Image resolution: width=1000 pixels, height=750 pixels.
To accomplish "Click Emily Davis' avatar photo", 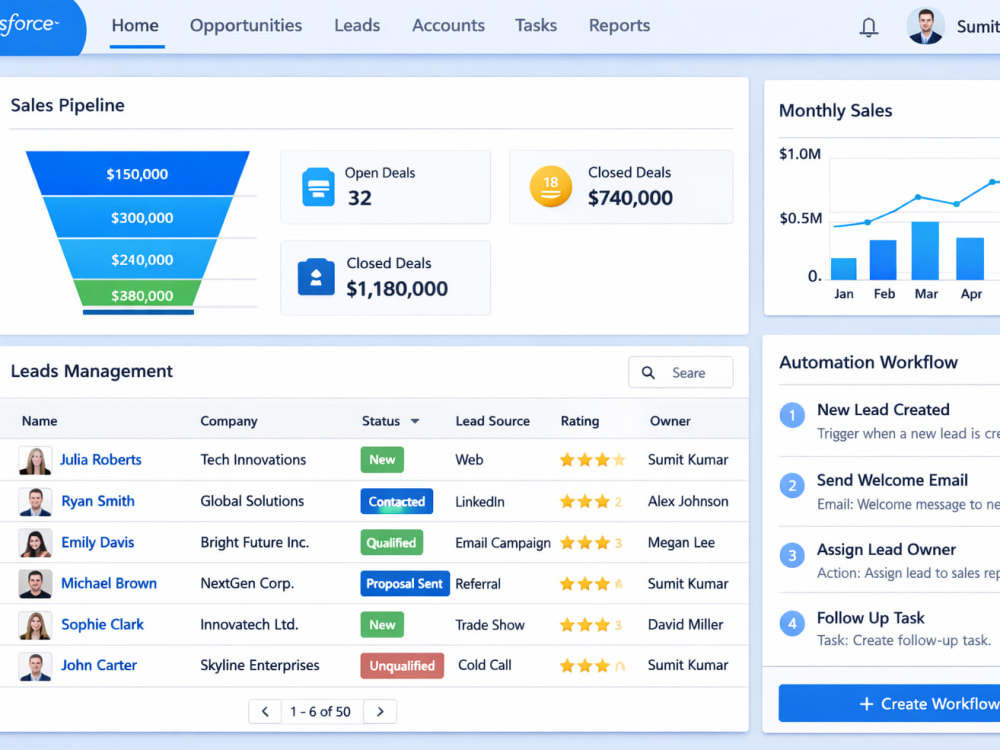I will point(35,543).
